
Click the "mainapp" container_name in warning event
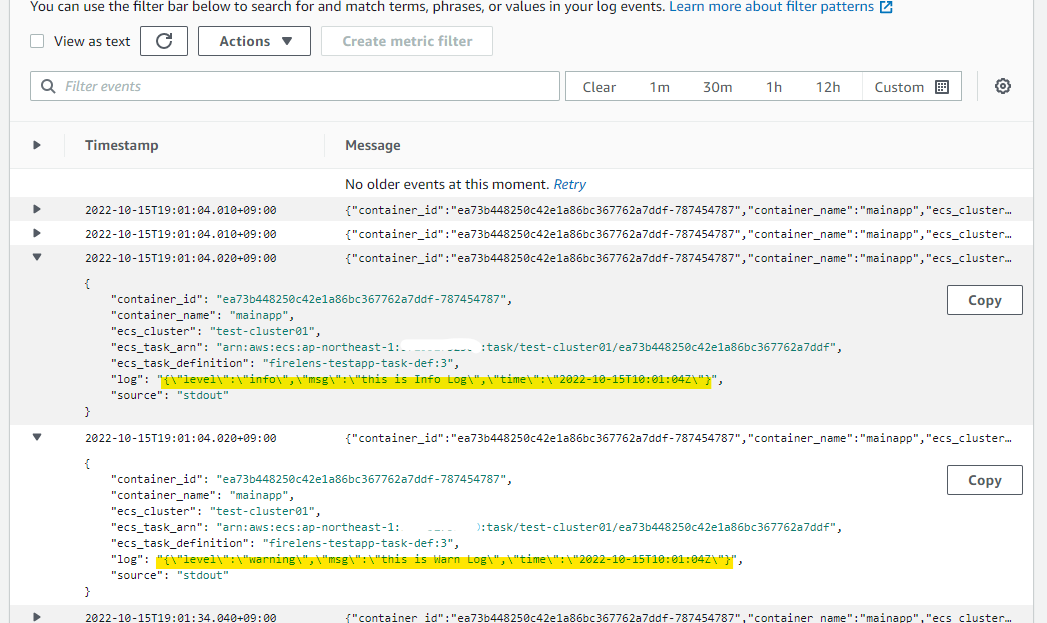coord(258,495)
